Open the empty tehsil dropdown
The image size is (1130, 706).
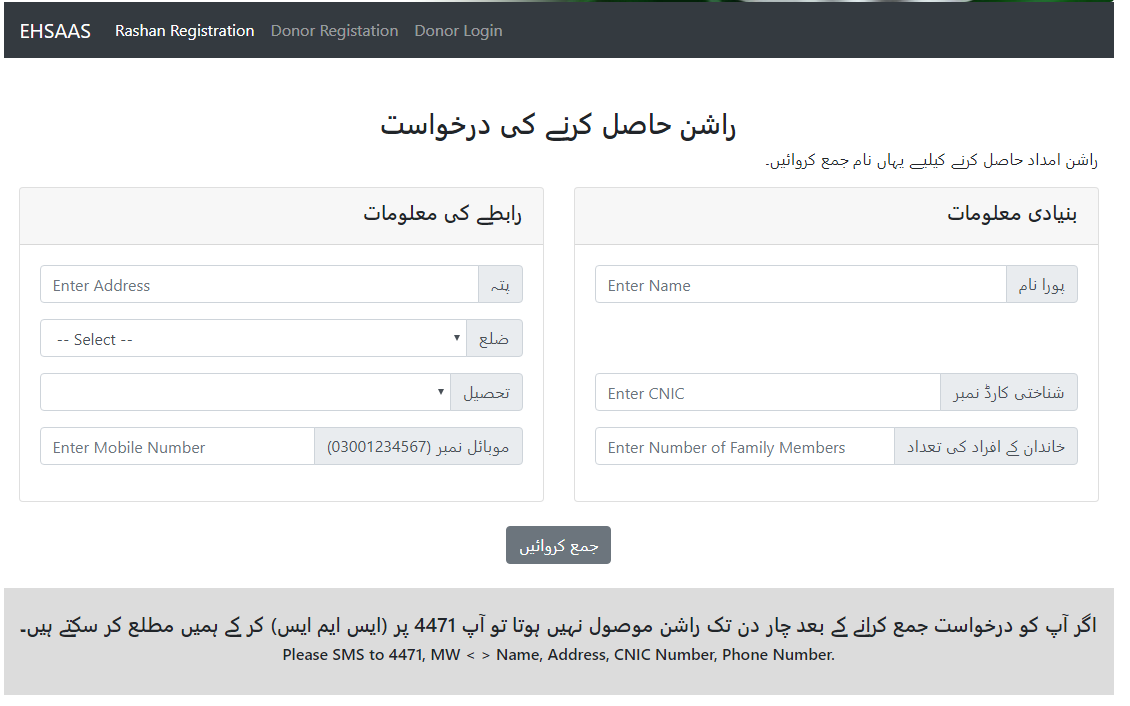[246, 393]
